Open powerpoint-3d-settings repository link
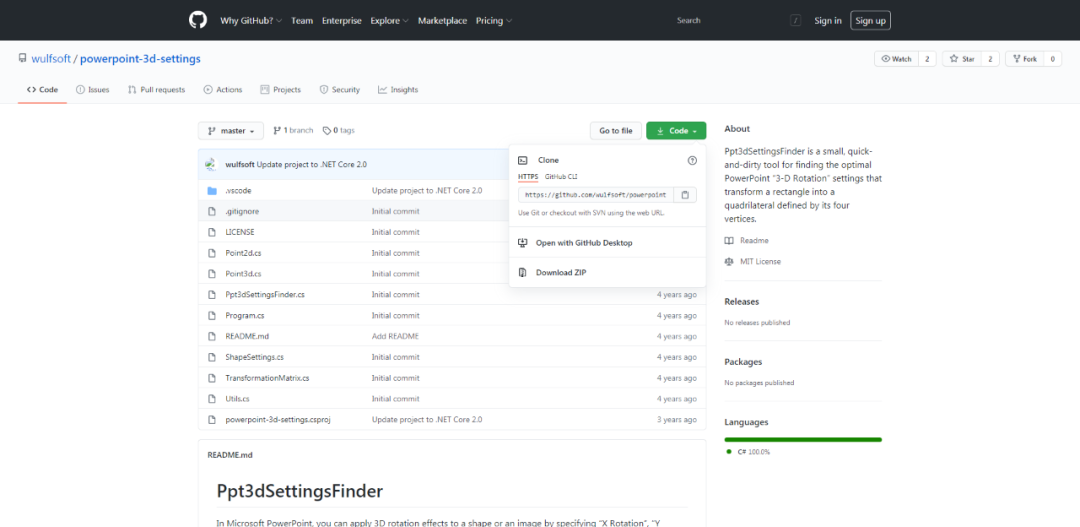Viewport: 1080px width, 527px height. point(141,59)
